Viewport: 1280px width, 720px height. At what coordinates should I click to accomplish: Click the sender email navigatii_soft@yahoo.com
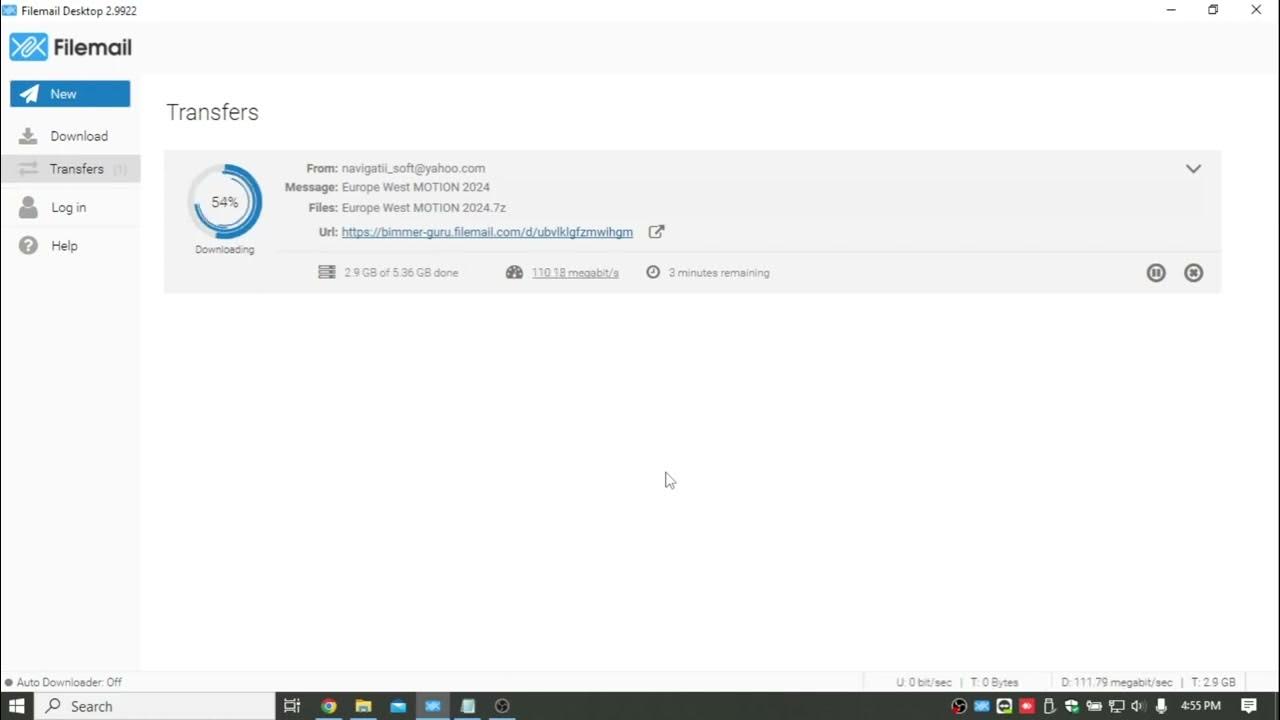[413, 169]
